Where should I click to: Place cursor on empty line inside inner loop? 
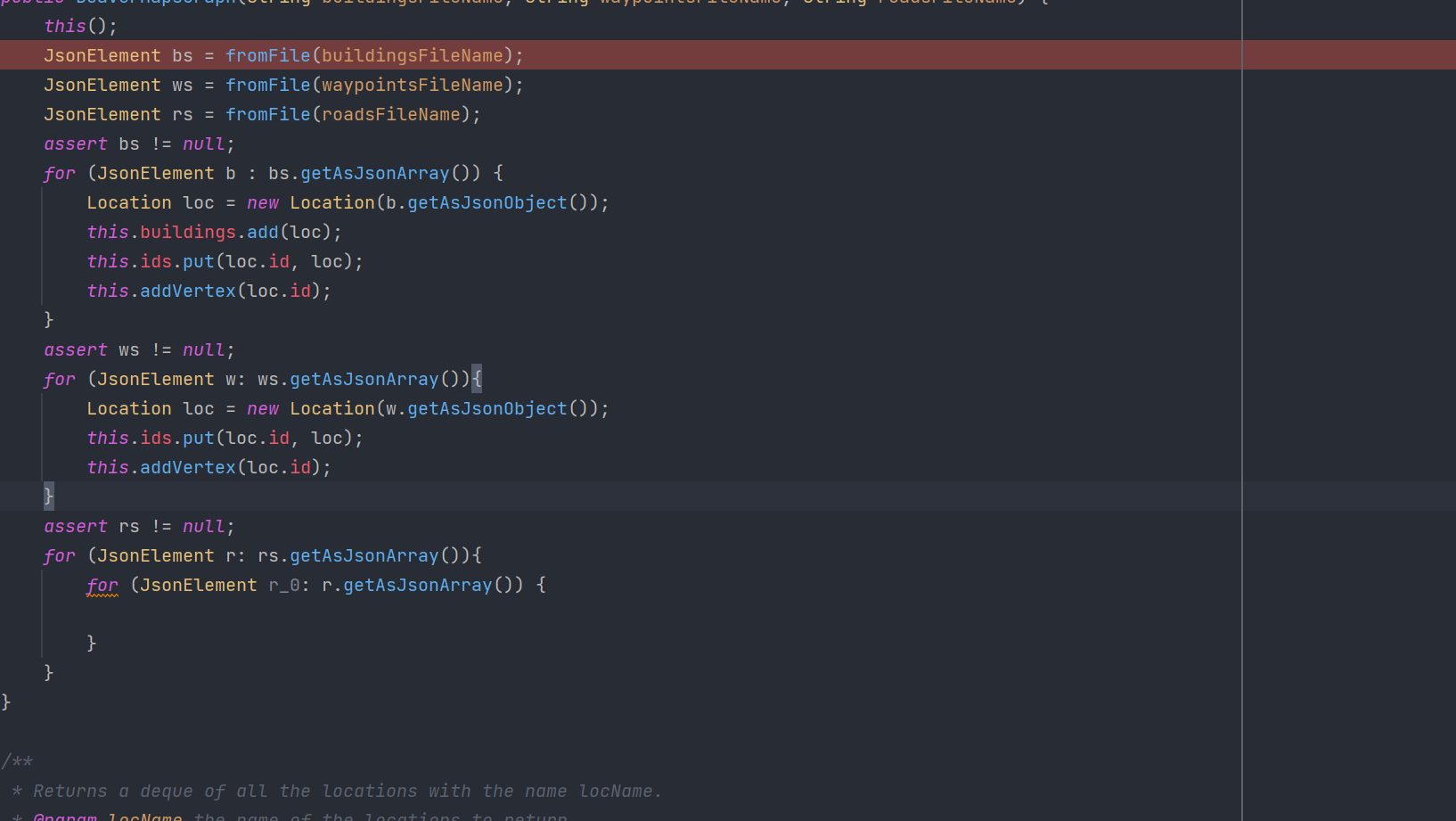267,614
